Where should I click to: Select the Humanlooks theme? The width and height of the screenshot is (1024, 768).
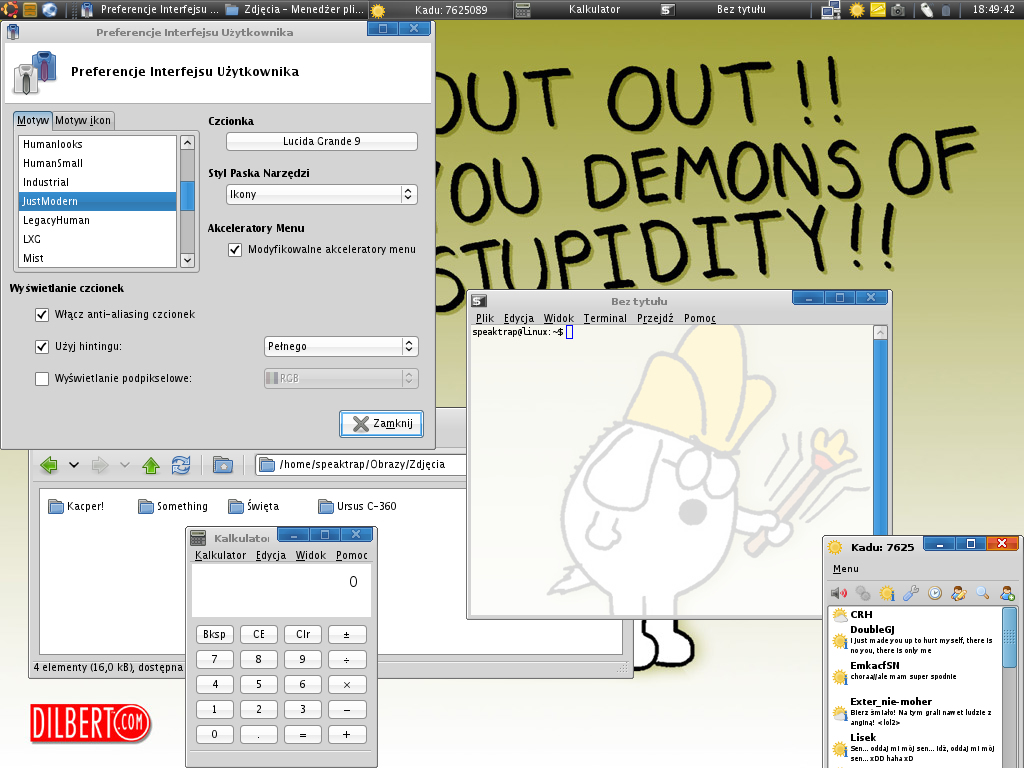tap(98, 144)
